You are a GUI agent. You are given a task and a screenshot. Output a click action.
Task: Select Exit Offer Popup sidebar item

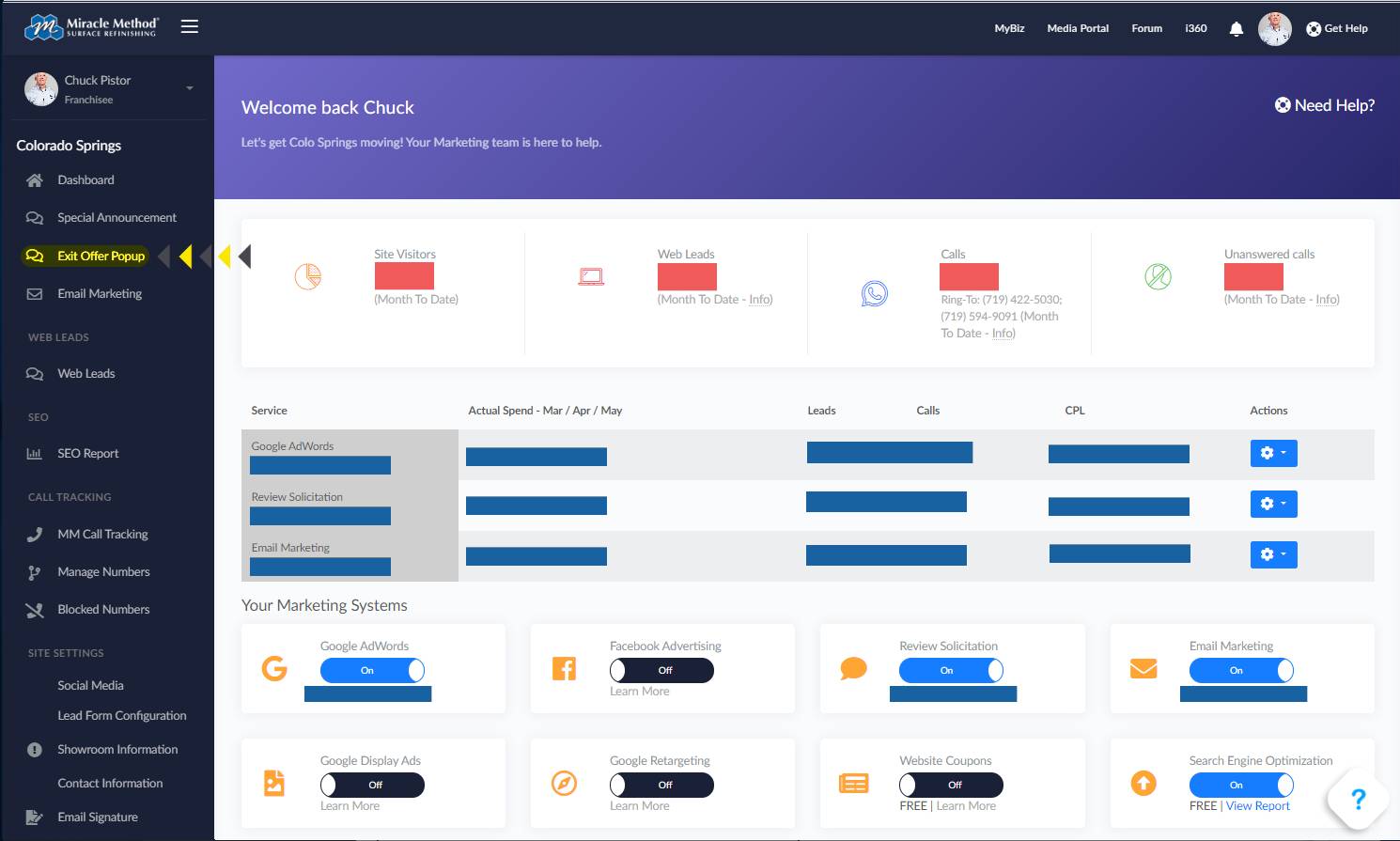tap(101, 256)
